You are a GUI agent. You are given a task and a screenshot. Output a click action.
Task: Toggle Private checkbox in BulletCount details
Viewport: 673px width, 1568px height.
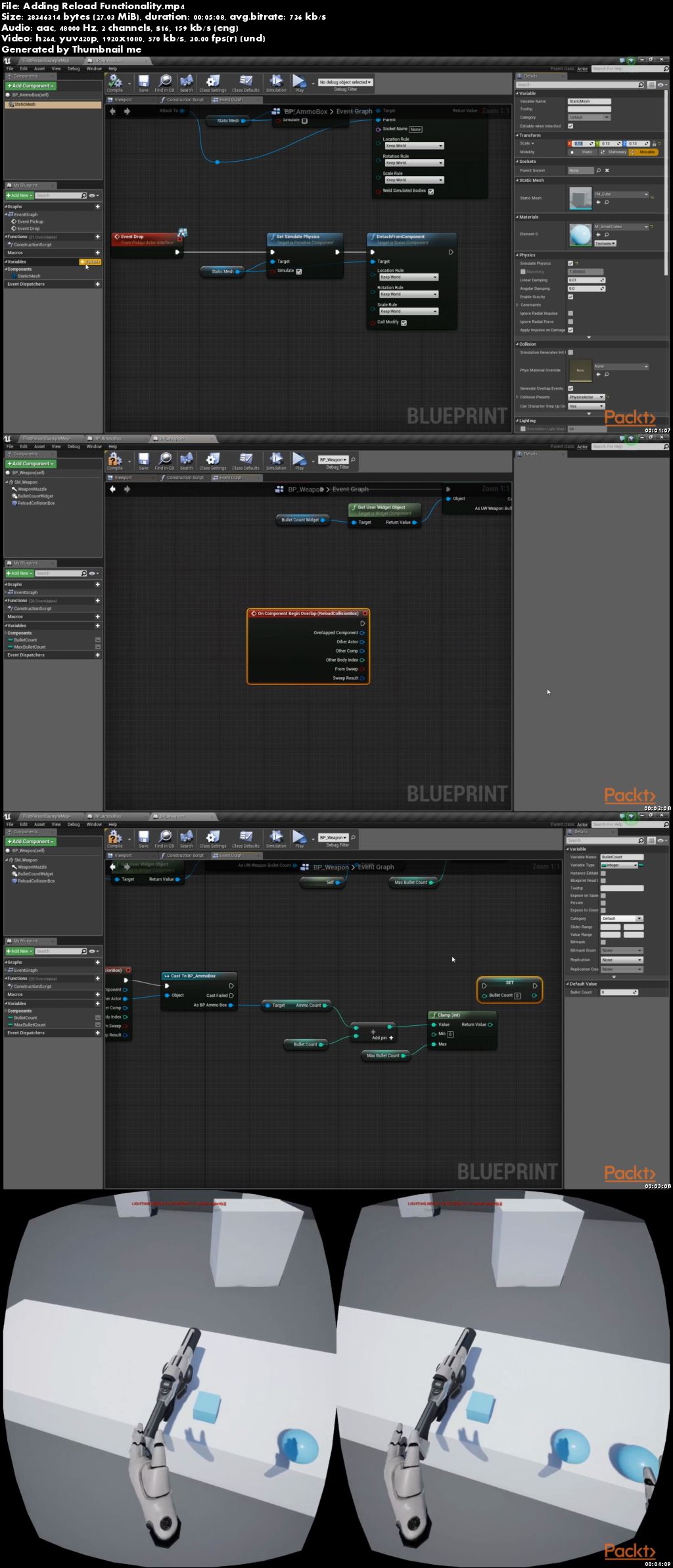point(603,903)
